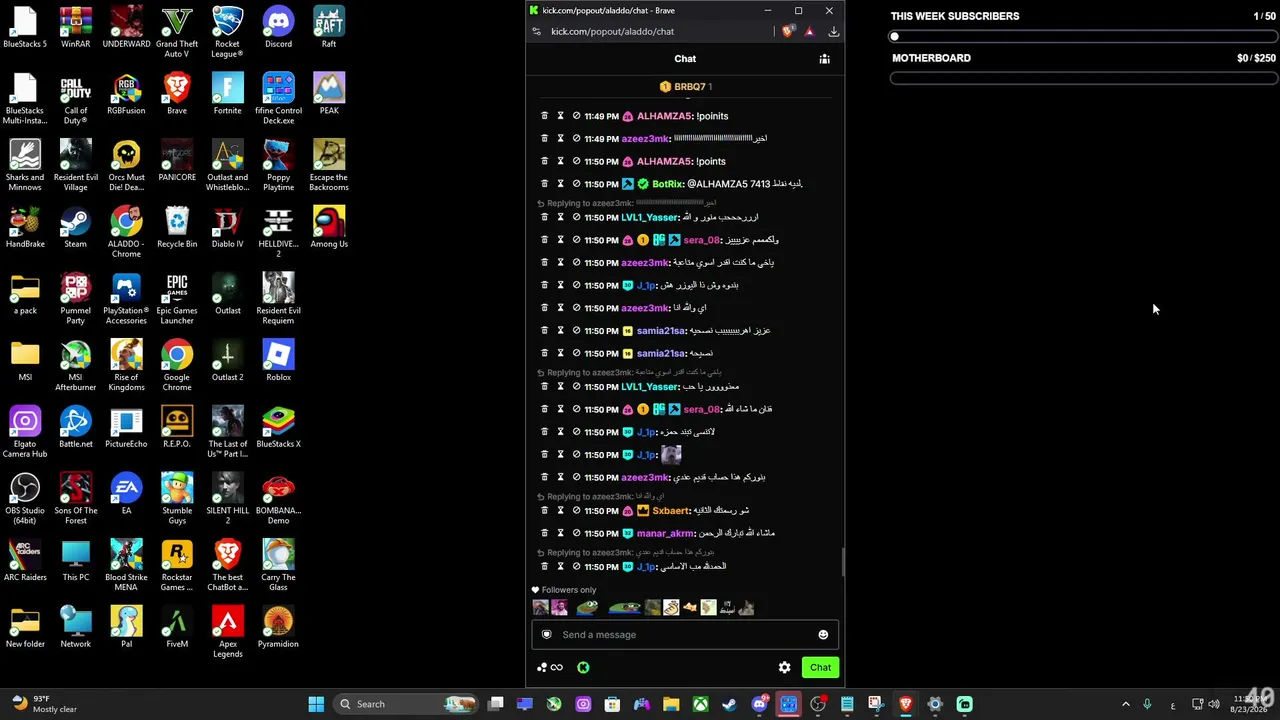The image size is (1280, 720).
Task: Open the image thumbnail in J_1p's message
Action: click(x=671, y=455)
